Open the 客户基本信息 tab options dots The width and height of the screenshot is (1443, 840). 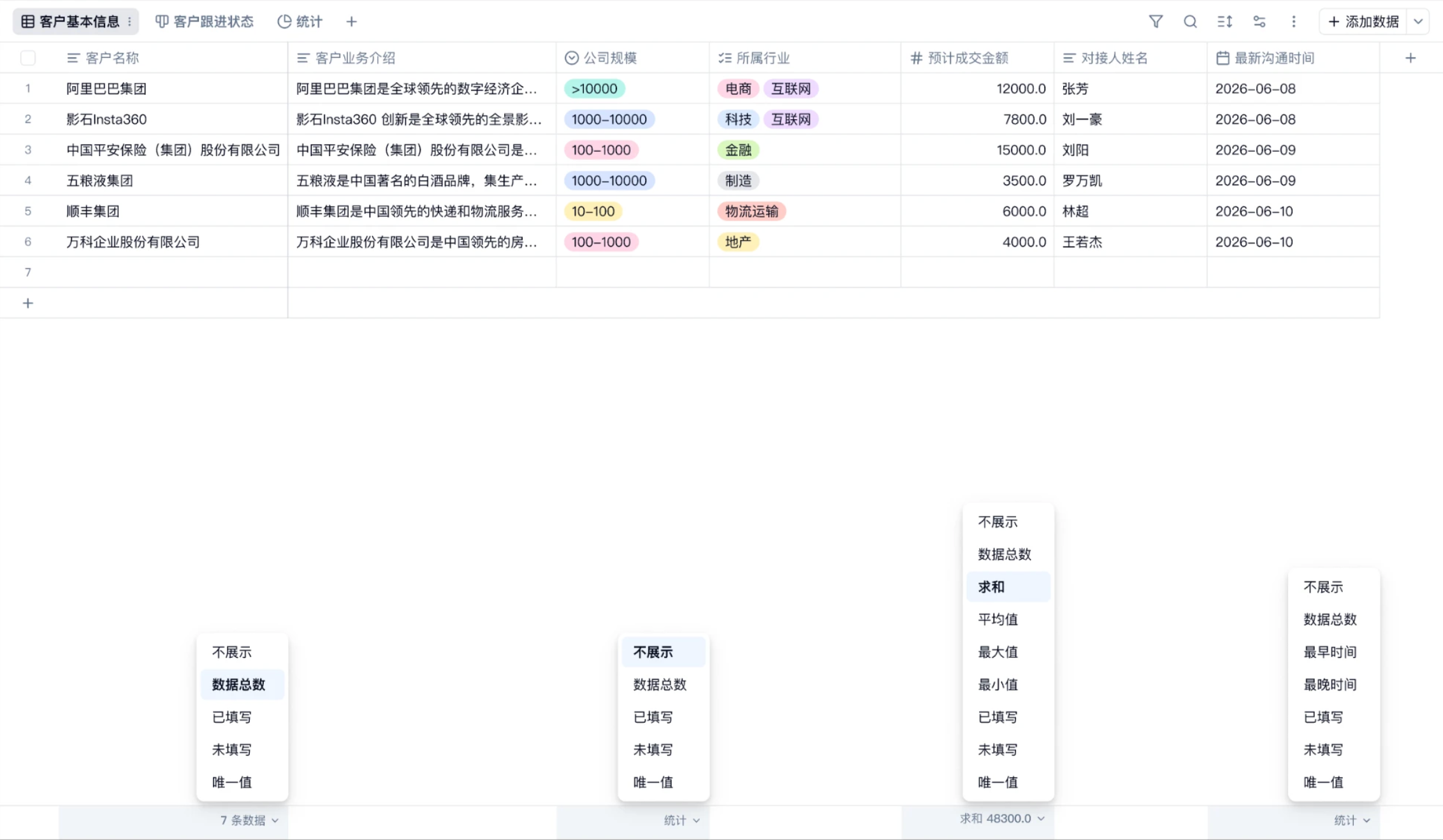pos(129,22)
